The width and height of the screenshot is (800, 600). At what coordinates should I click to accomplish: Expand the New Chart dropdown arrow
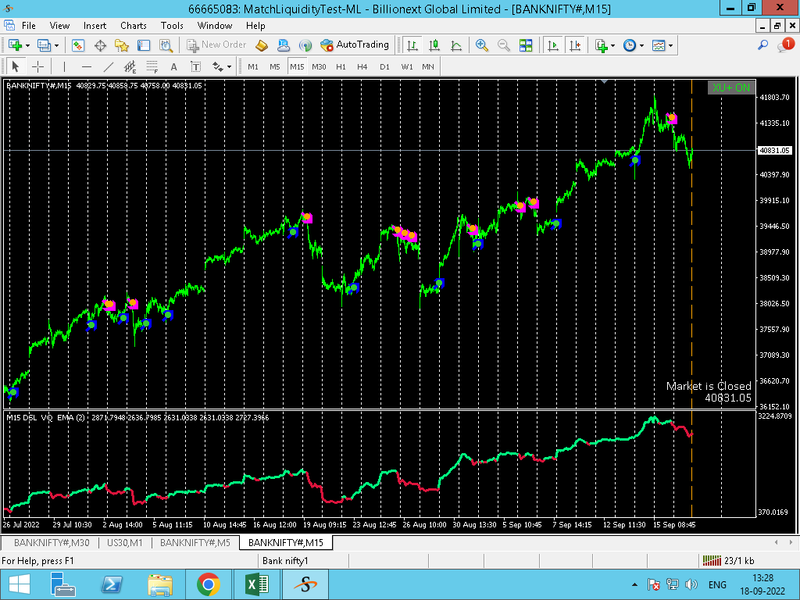(28, 45)
